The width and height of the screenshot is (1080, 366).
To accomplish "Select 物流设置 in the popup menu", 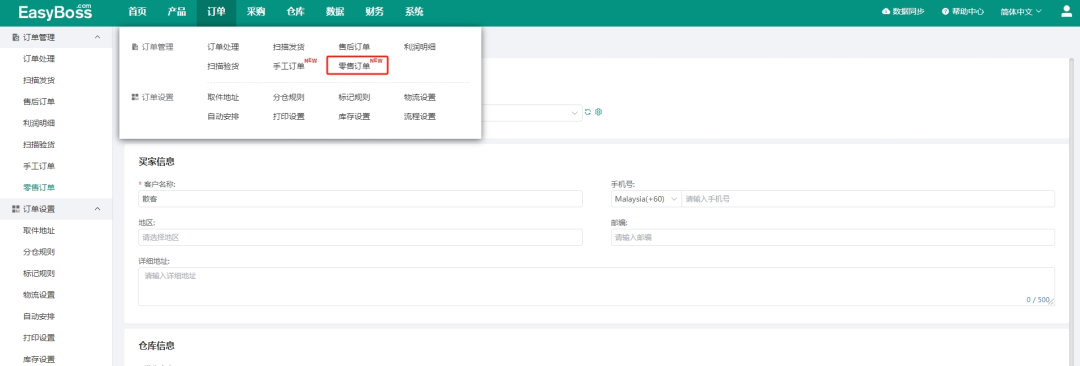I will 419,97.
